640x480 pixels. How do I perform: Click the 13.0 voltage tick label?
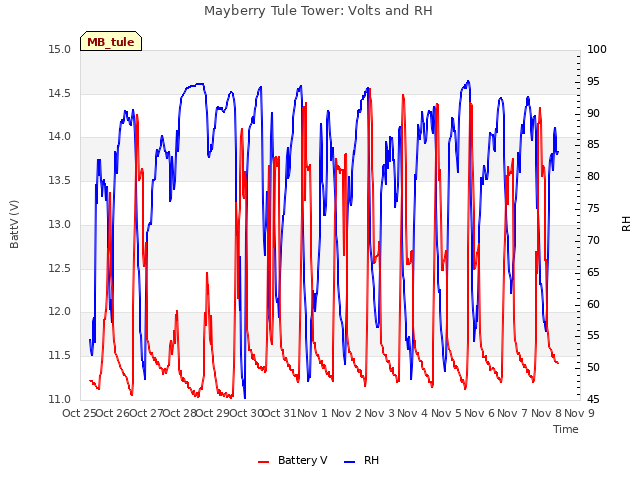59,224
